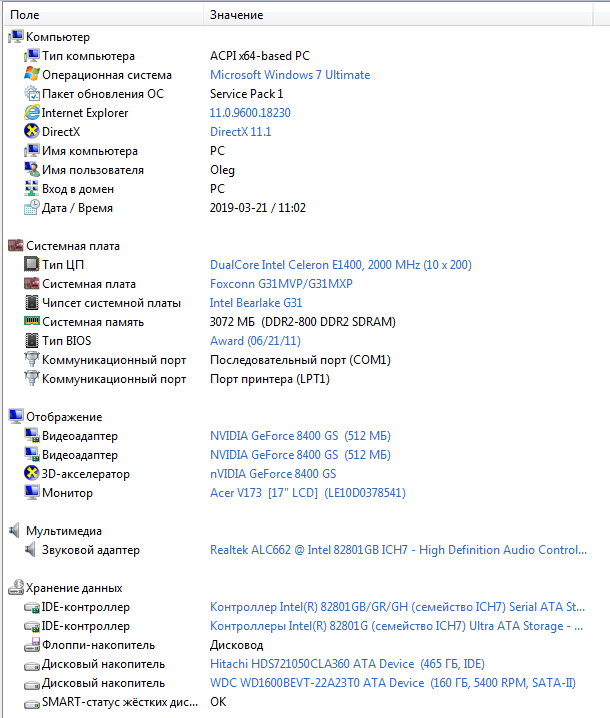
Task: Open the Realtek ALC662 audio link
Action: pyautogui.click(x=398, y=549)
